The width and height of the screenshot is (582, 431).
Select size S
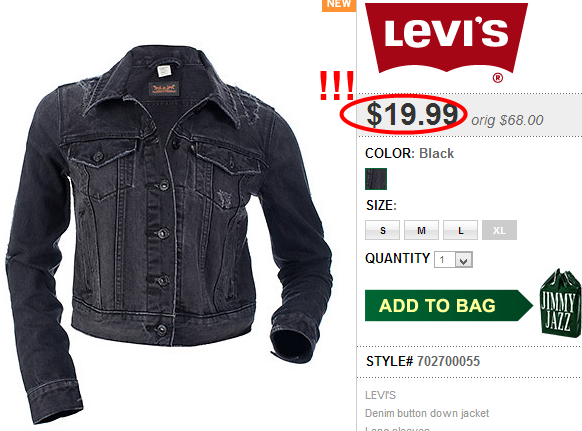[x=383, y=230]
